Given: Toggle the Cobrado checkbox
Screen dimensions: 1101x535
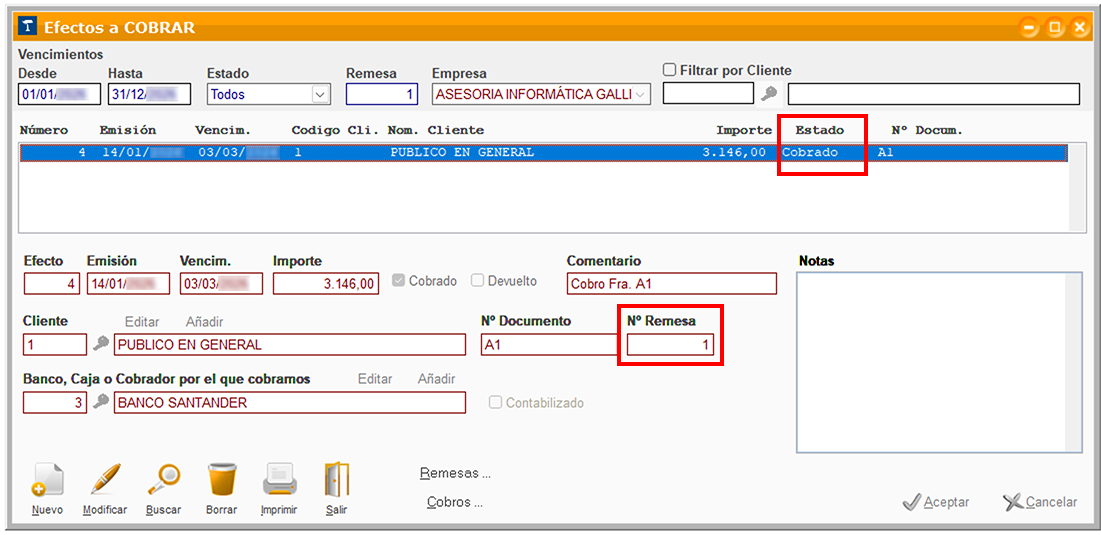Looking at the screenshot, I should (x=399, y=281).
